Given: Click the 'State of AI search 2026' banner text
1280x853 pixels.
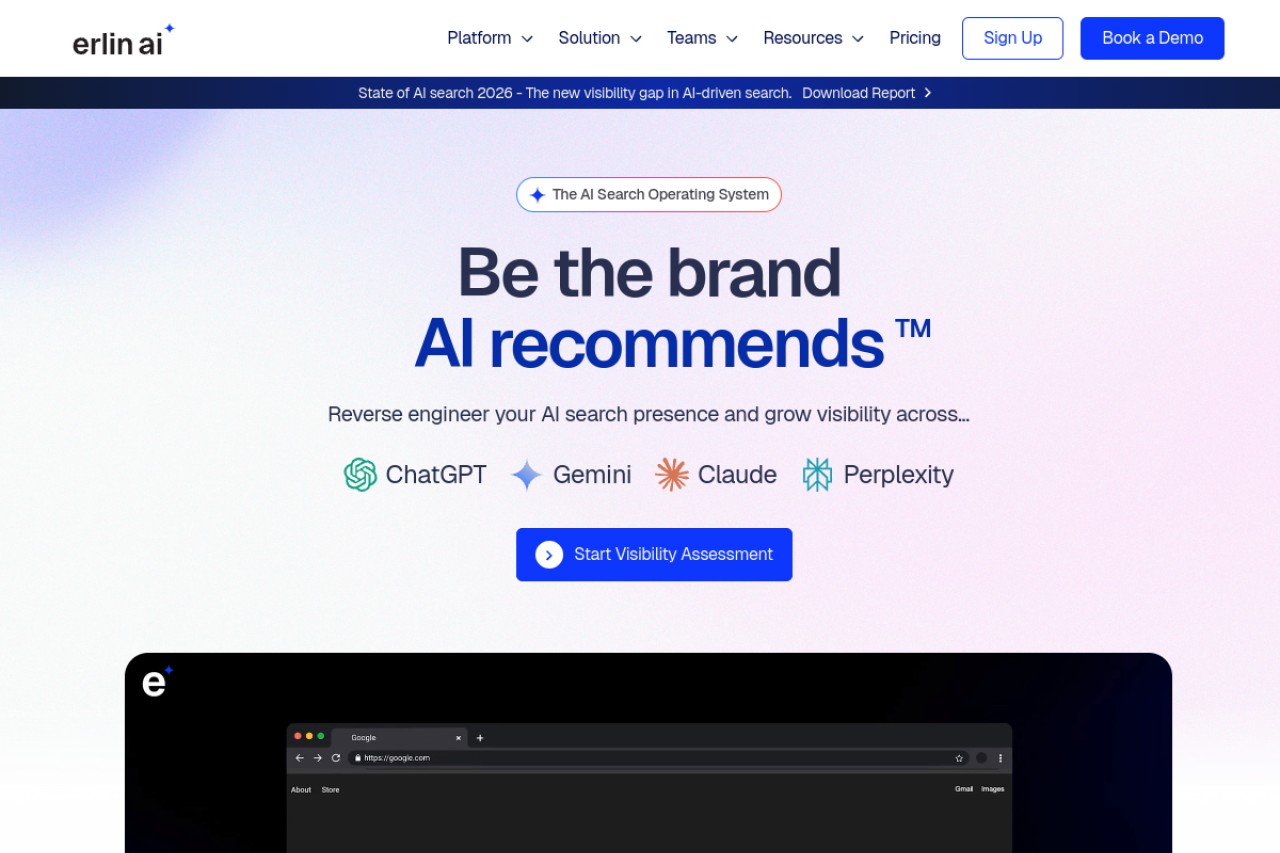Looking at the screenshot, I should pos(575,93).
